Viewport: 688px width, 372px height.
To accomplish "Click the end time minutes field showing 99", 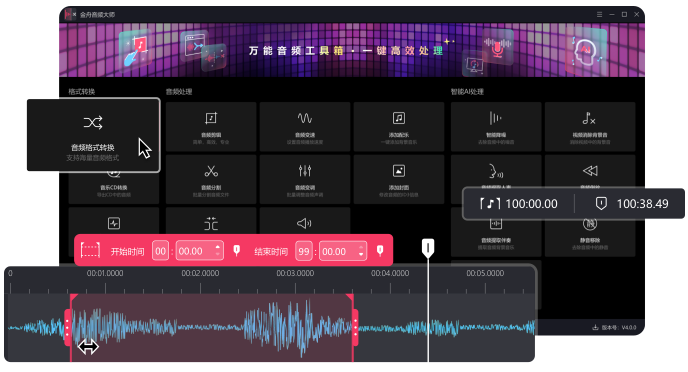I will tap(304, 251).
